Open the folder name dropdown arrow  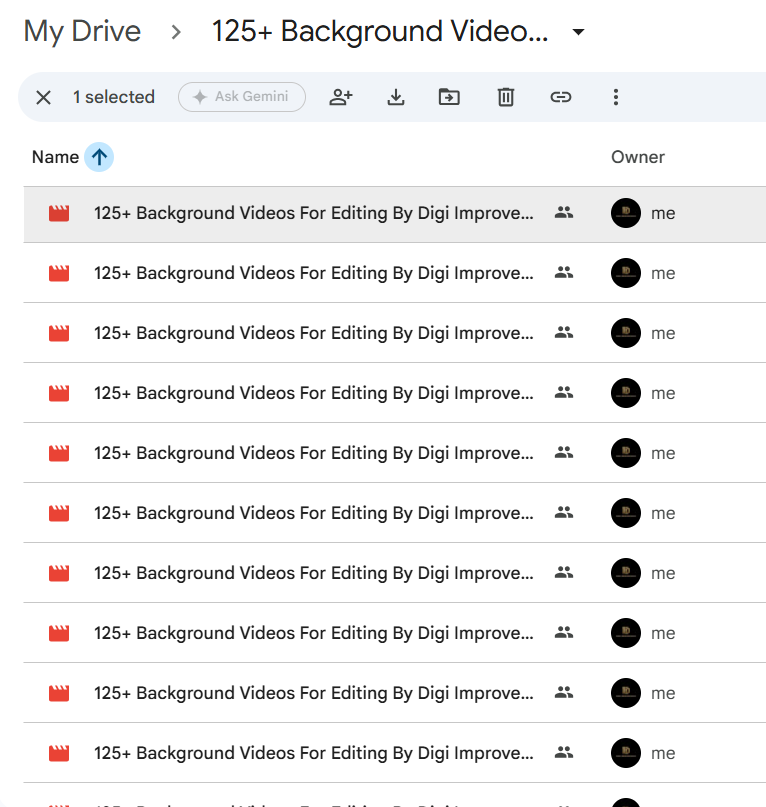578,32
